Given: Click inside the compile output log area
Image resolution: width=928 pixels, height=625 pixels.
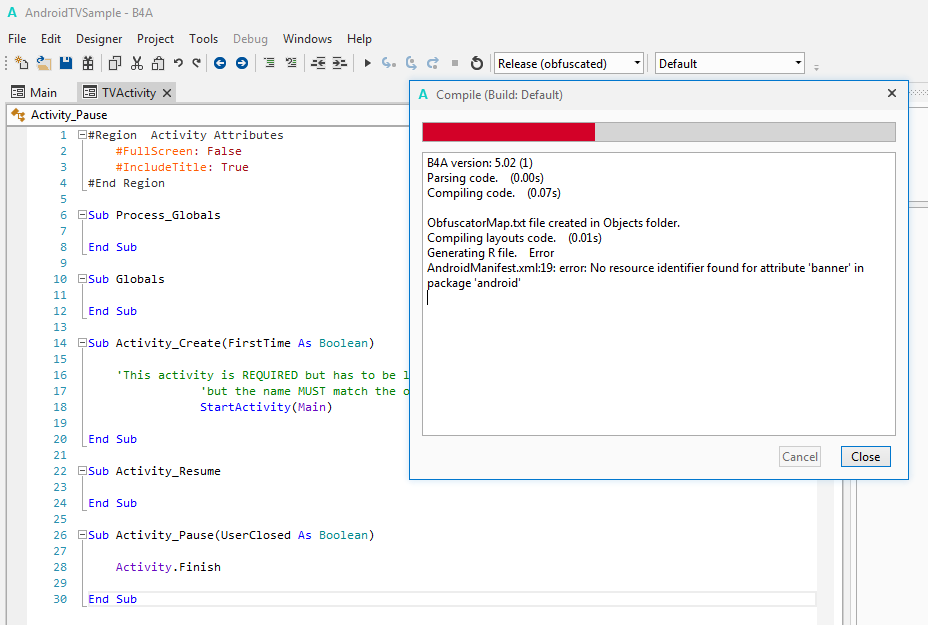Looking at the screenshot, I should point(658,360).
